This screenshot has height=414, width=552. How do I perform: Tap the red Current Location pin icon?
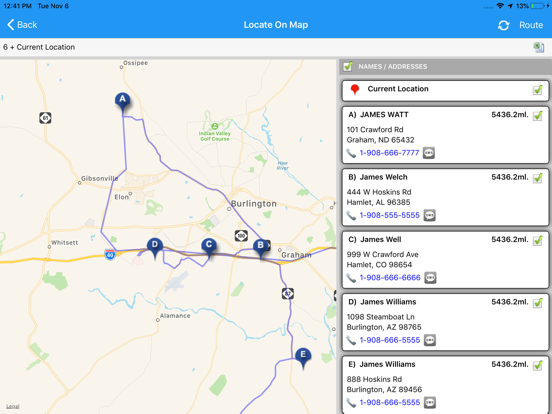[x=355, y=89]
